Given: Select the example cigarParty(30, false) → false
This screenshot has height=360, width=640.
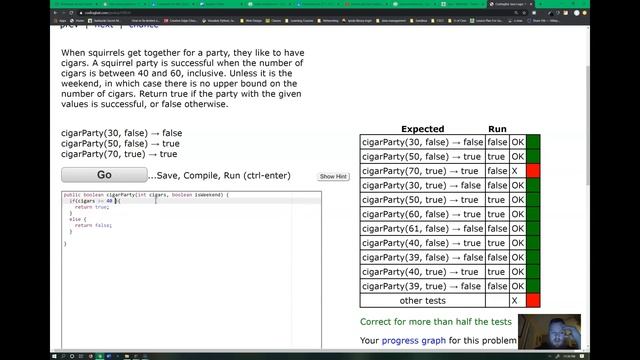Looking at the screenshot, I should [x=122, y=133].
